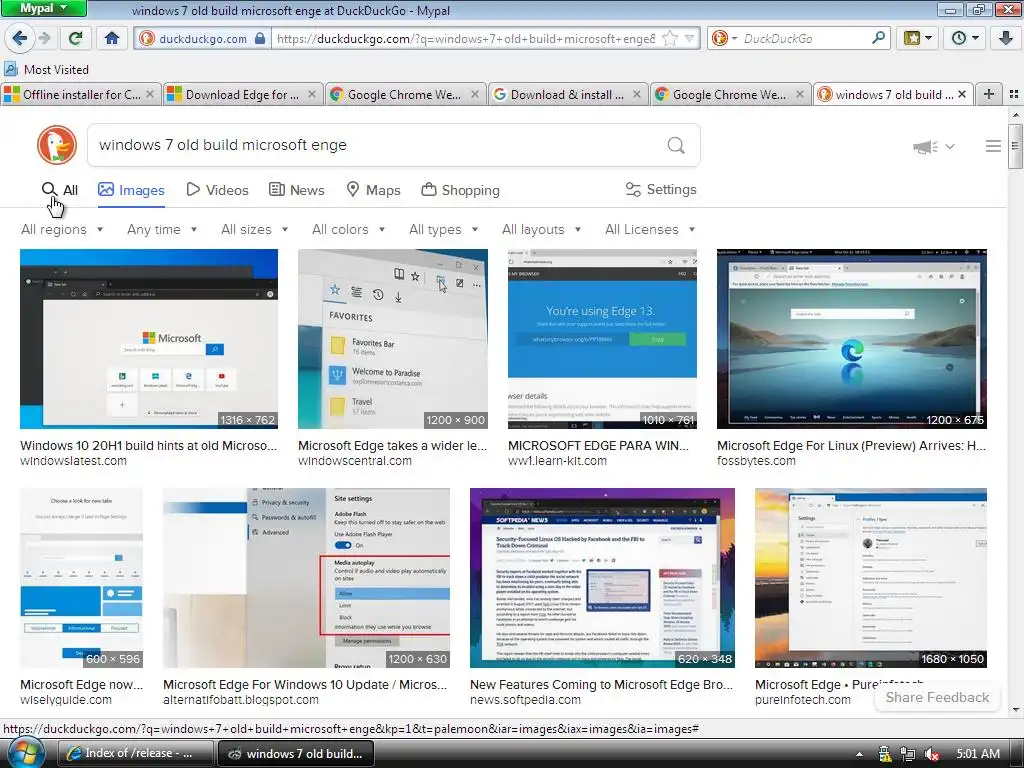The image size is (1024, 768).
Task: Click the fossbytes.com source link
Action: [756, 460]
